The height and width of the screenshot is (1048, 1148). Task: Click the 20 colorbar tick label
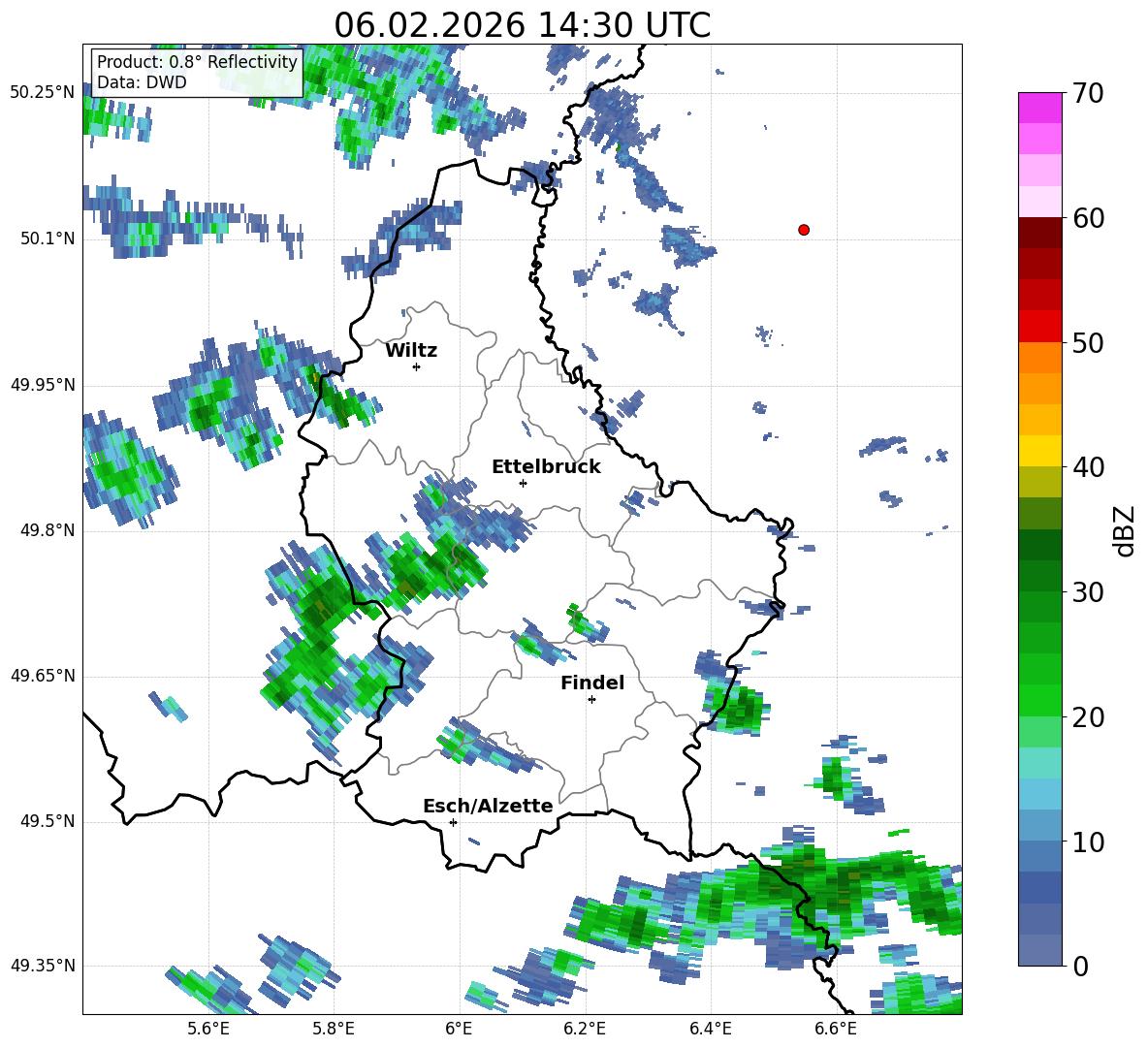1088,716
